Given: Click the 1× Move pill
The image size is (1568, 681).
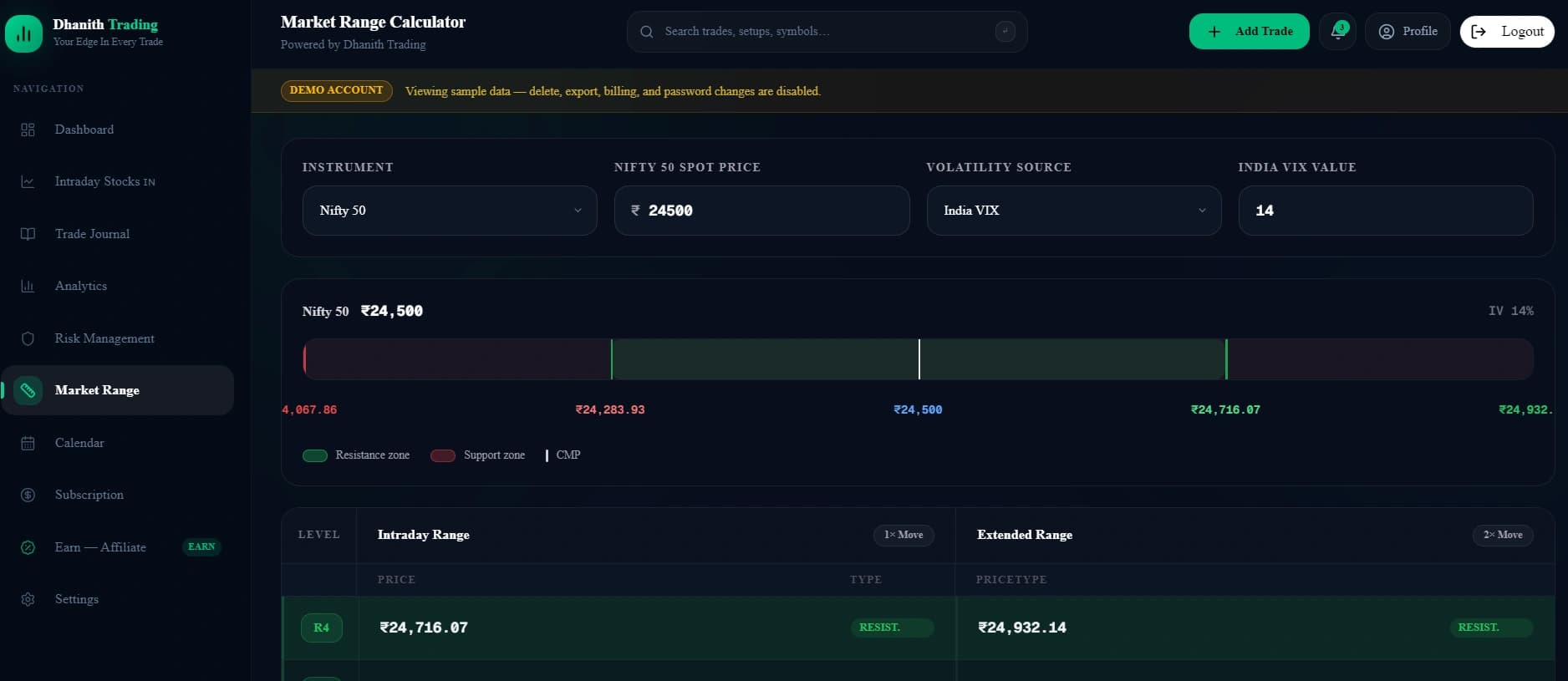Looking at the screenshot, I should pyautogui.click(x=904, y=535).
